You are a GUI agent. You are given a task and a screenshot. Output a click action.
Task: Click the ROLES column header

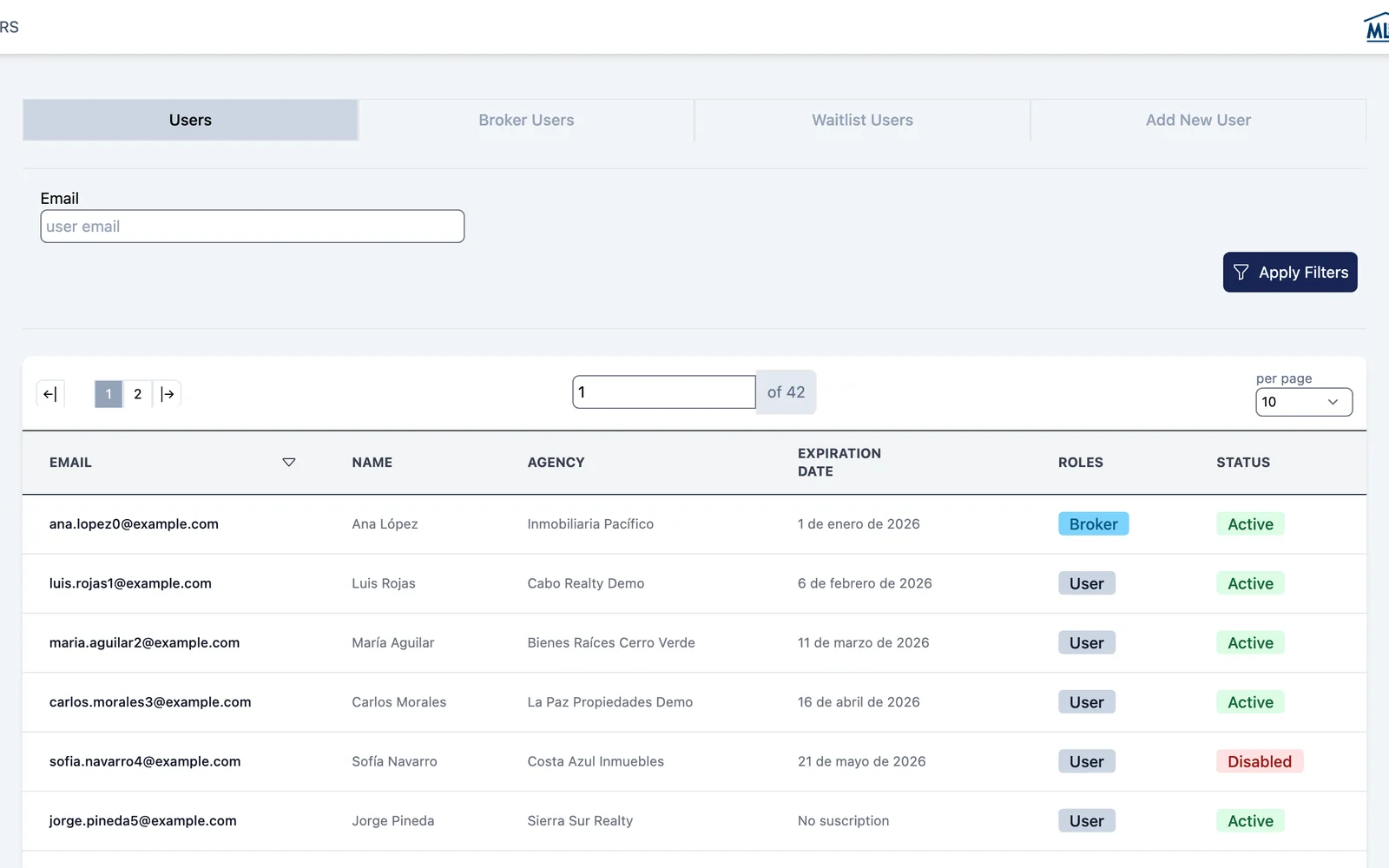1080,463
